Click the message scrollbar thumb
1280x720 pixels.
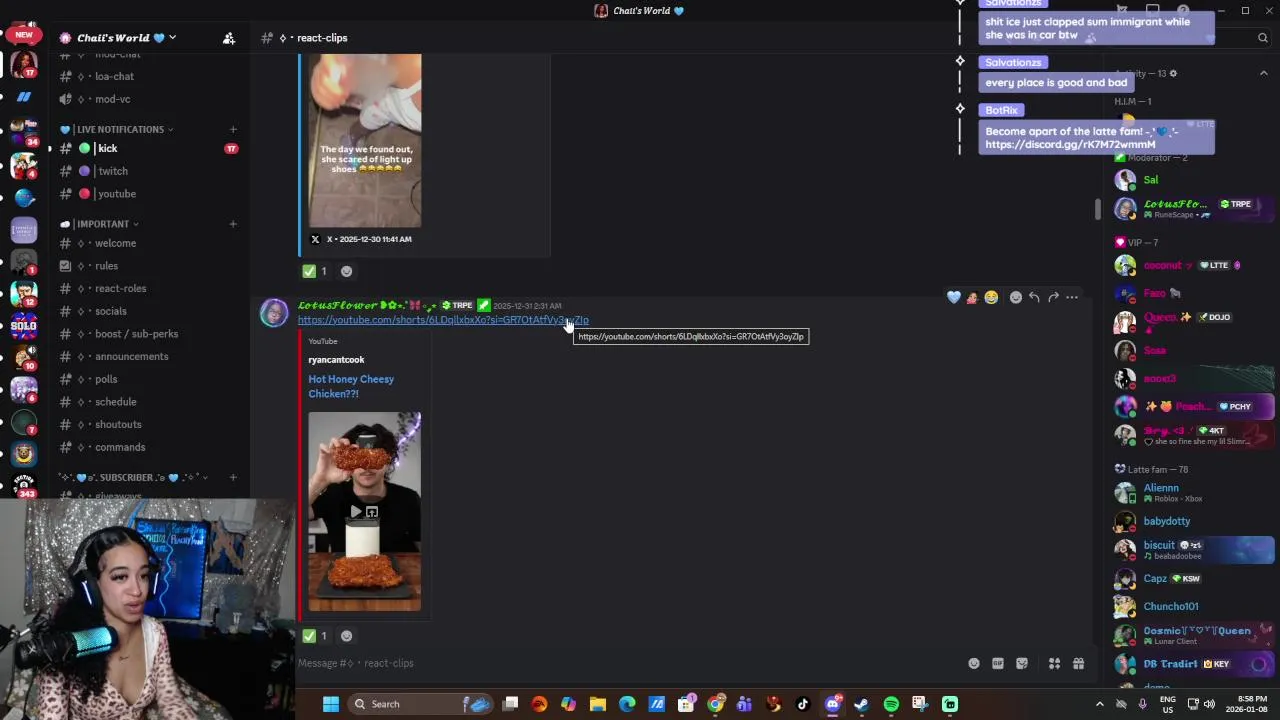point(1097,208)
